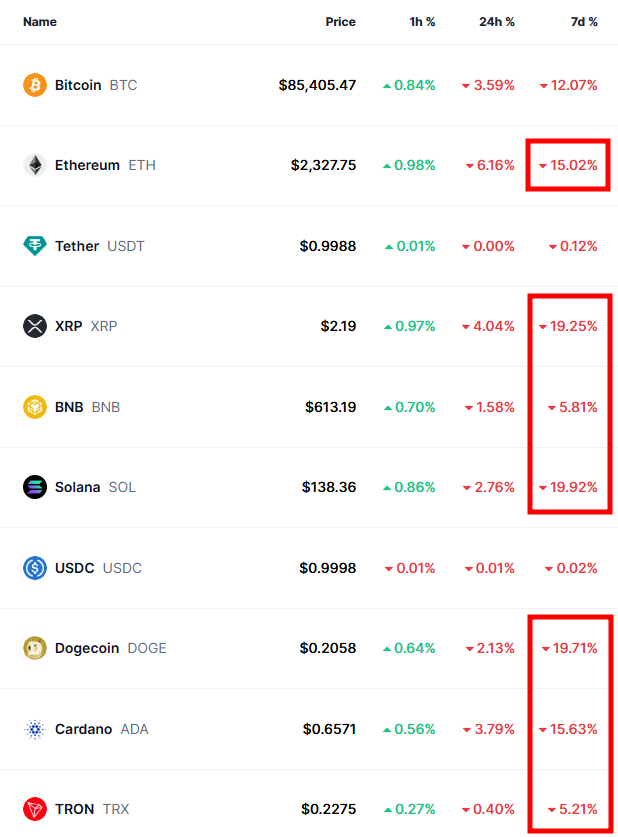Open the Ethereum name link
618x837 pixels.
[87, 165]
